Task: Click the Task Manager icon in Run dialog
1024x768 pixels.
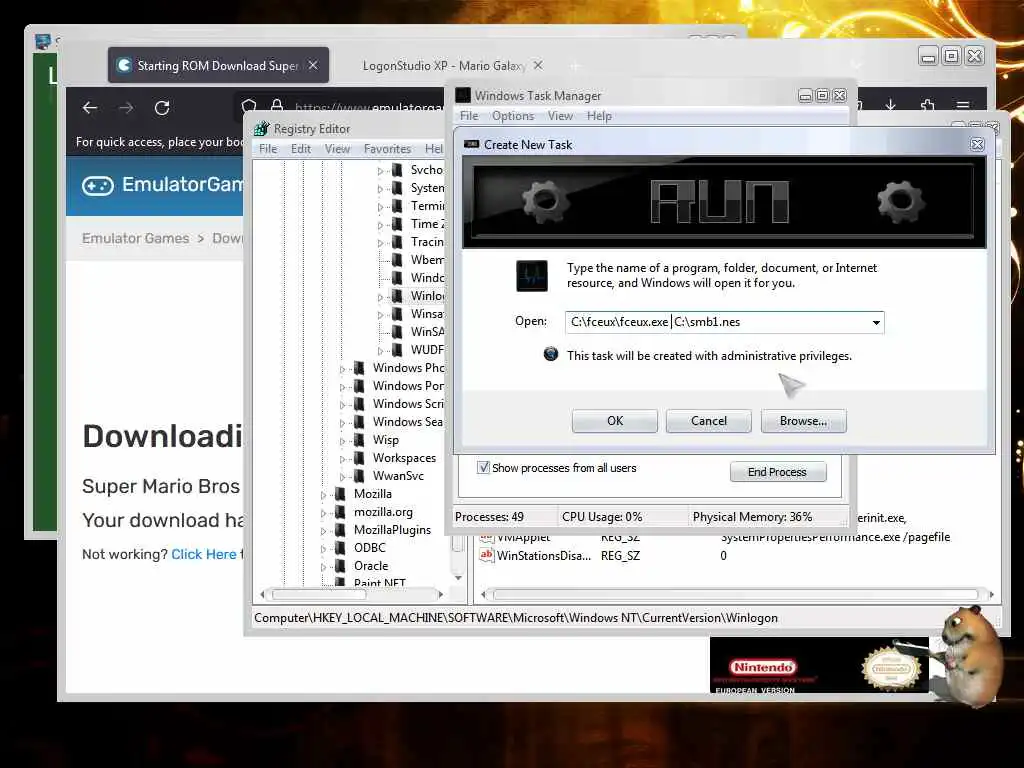Action: point(532,276)
